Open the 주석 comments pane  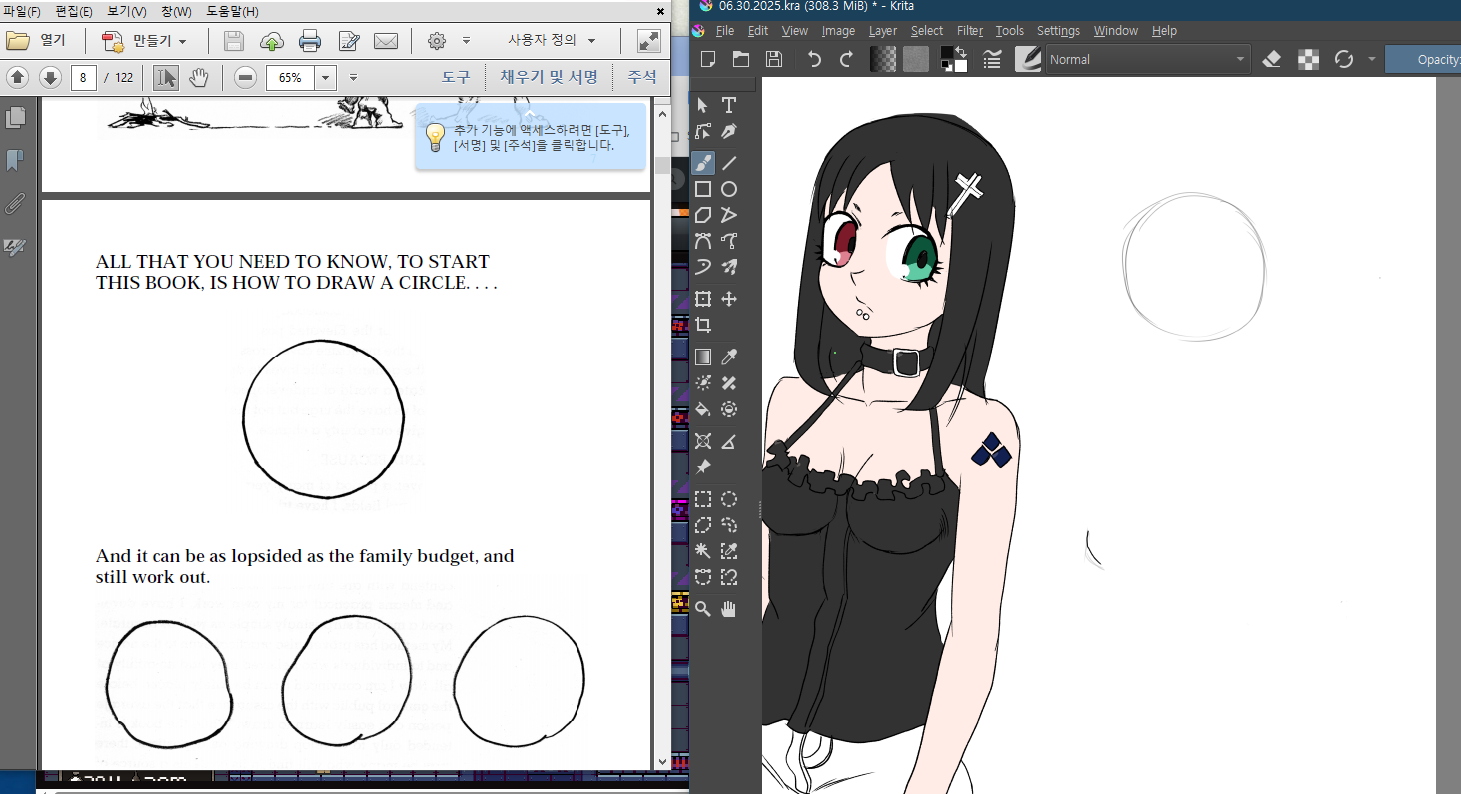[x=642, y=77]
